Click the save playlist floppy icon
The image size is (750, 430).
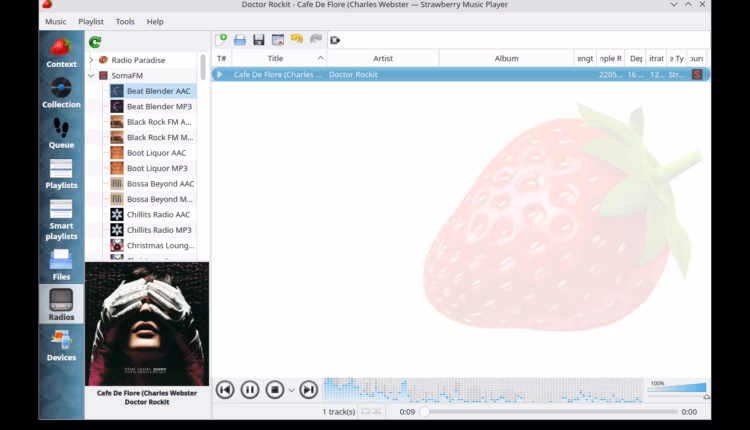pyautogui.click(x=259, y=40)
